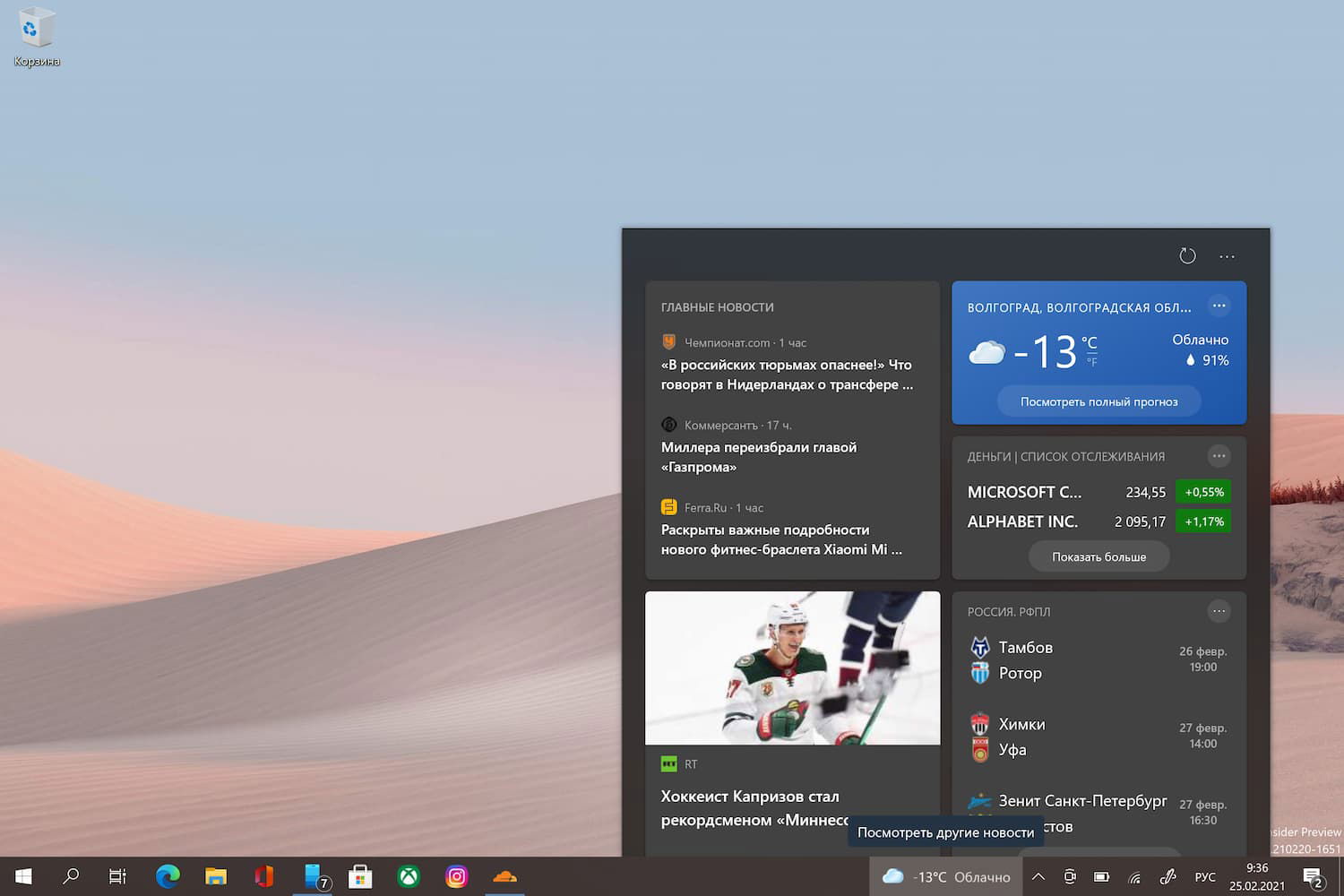The height and width of the screenshot is (896, 1344).
Task: Click the «26 февр. 19:00» match time
Action: click(1202, 659)
